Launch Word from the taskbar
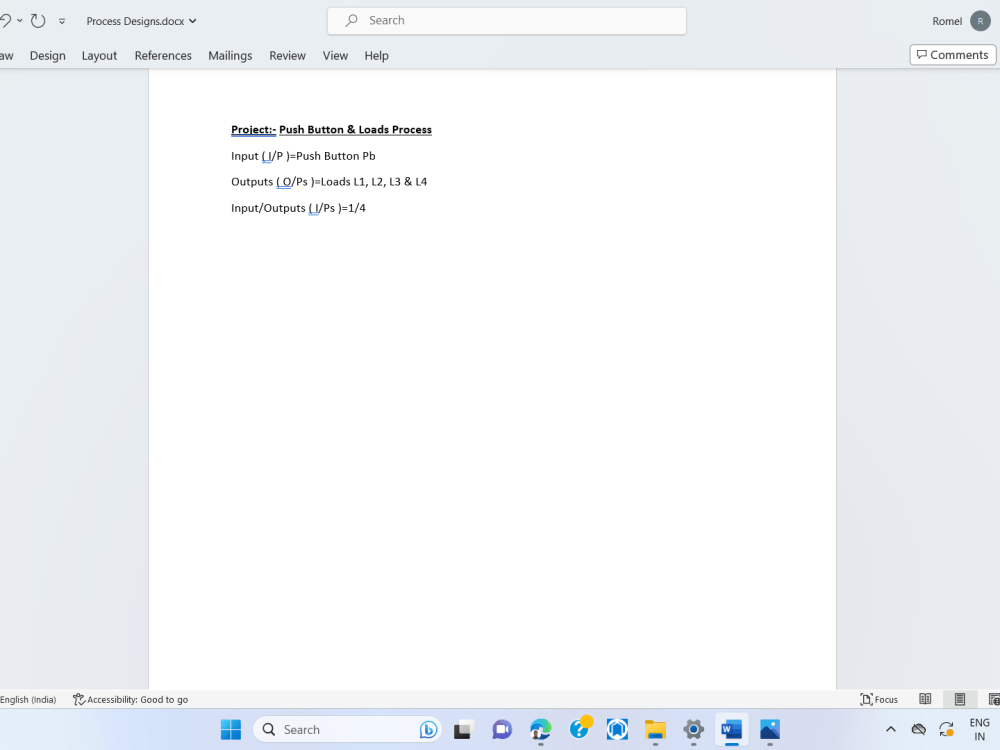This screenshot has height=750, width=1000. (x=731, y=729)
